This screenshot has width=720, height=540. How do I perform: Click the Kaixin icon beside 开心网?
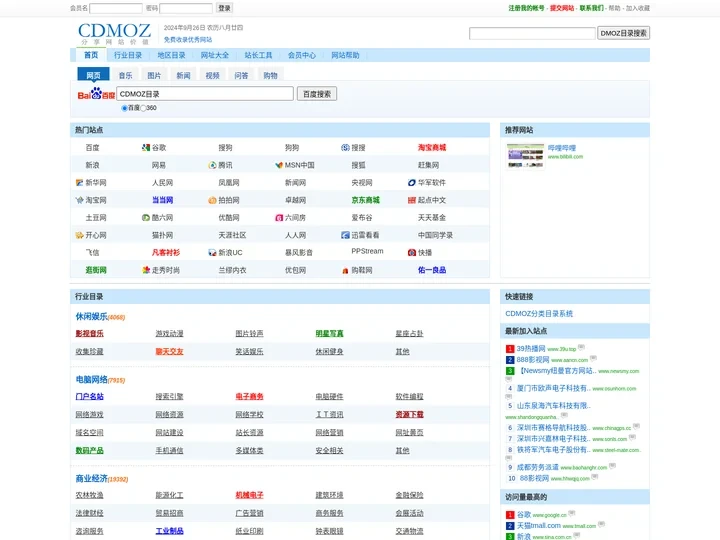click(x=79, y=235)
